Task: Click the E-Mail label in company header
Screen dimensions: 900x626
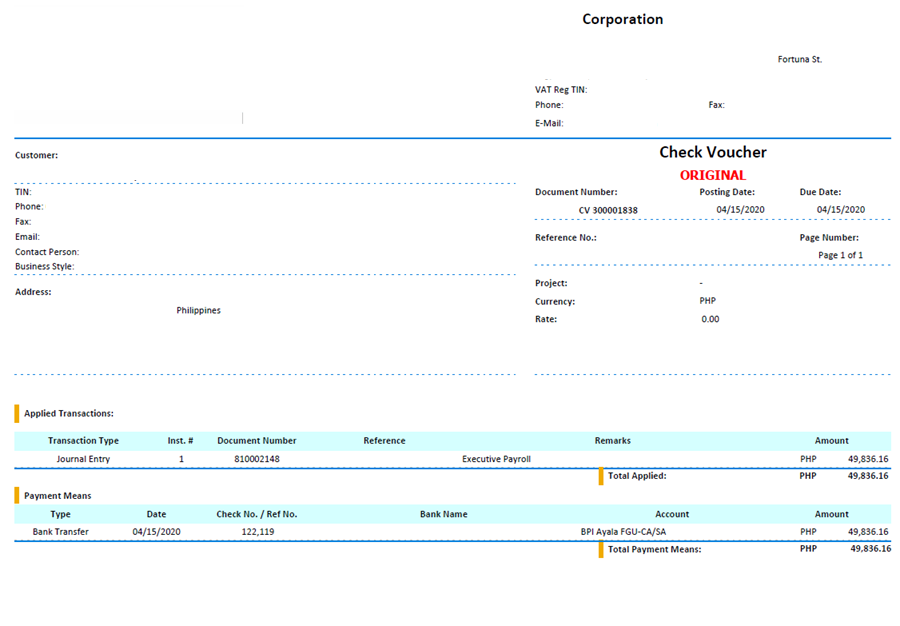Action: point(549,123)
